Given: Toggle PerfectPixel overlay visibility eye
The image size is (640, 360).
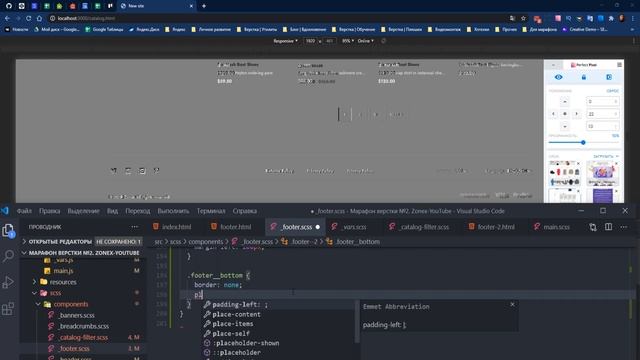Looking at the screenshot, I should (x=558, y=77).
